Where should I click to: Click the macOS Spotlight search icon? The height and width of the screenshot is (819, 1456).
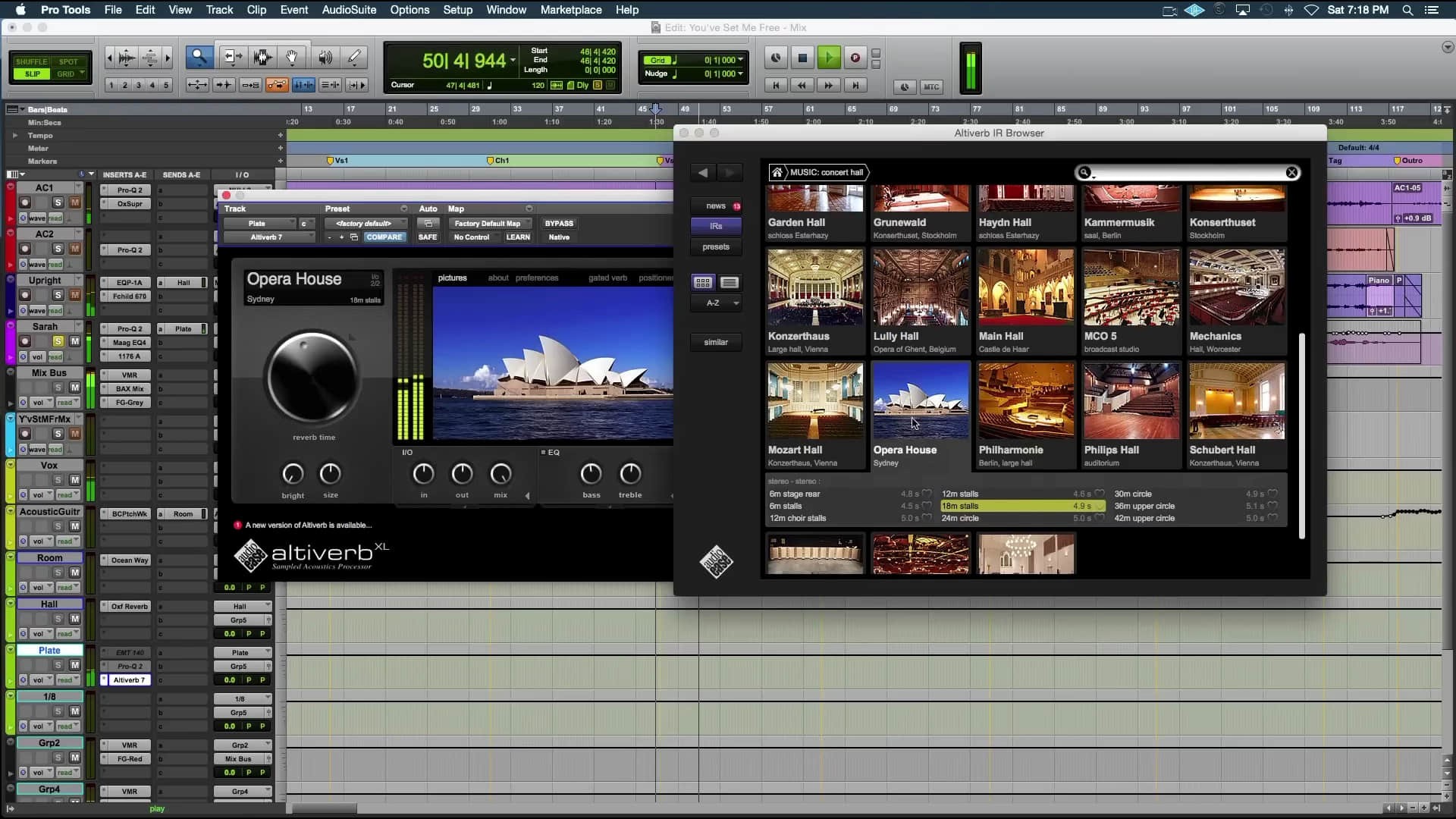[1407, 10]
